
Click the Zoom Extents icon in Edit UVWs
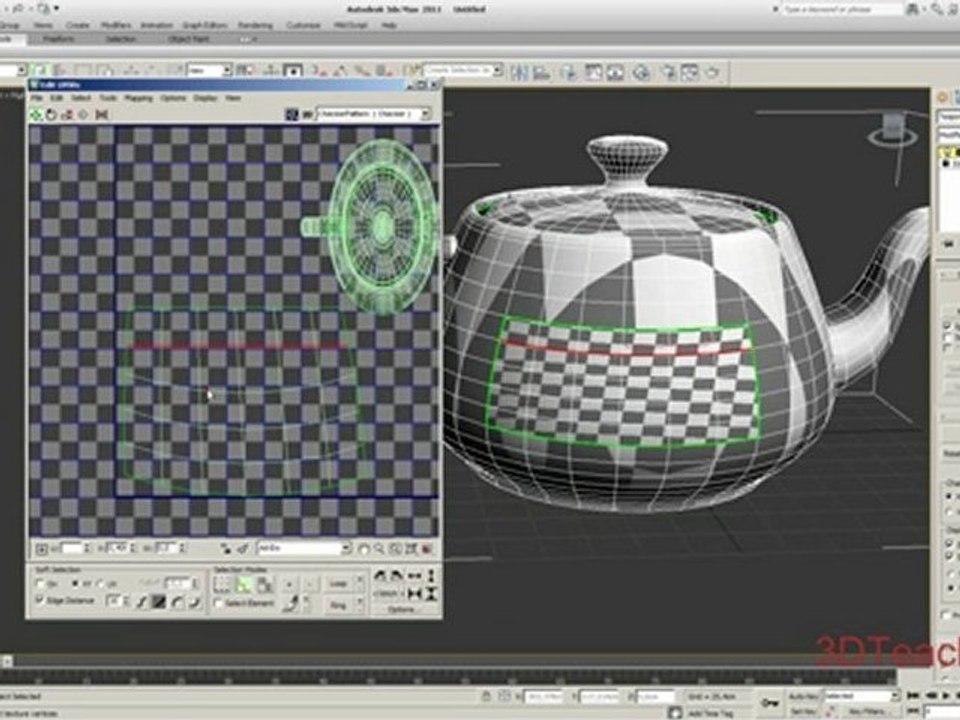tap(411, 549)
